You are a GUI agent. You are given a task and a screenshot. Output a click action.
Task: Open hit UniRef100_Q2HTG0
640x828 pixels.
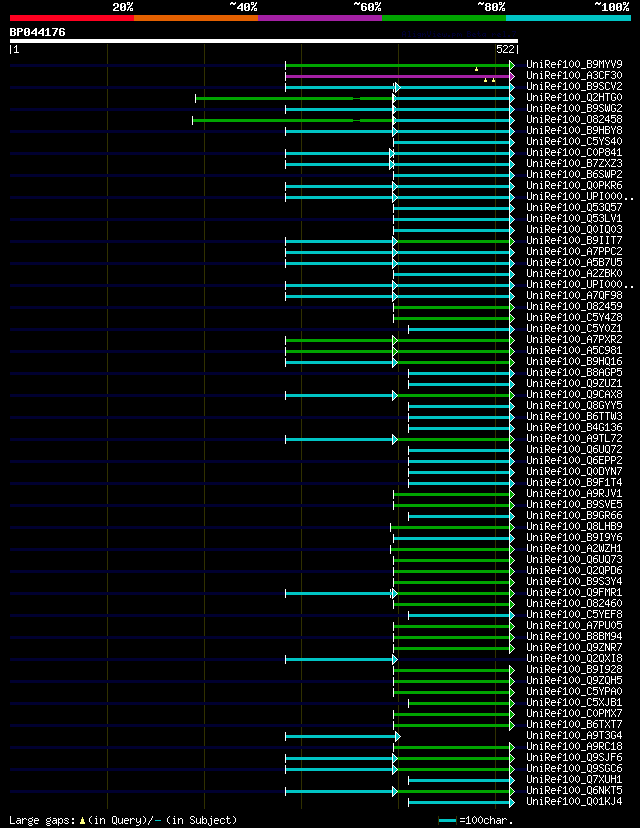574,98
